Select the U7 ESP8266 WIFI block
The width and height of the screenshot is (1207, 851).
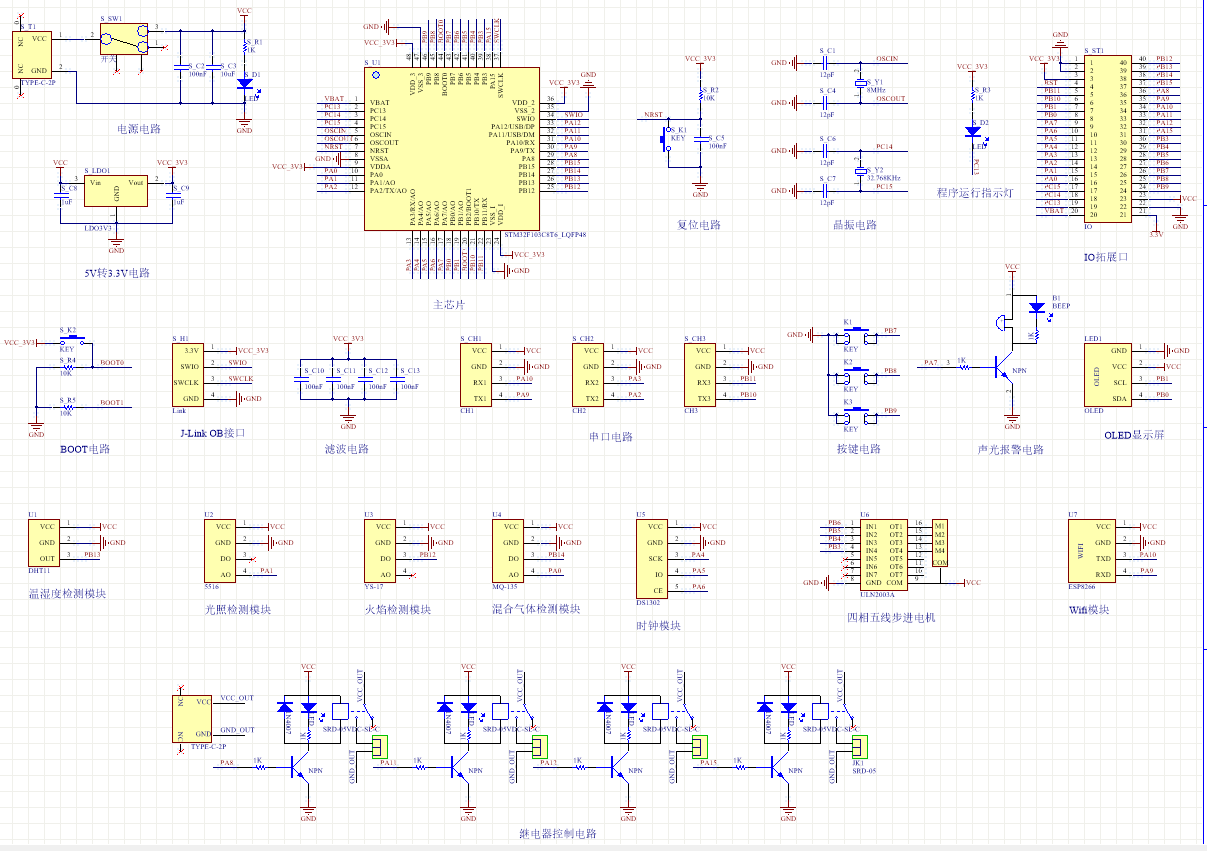click(x=1091, y=551)
